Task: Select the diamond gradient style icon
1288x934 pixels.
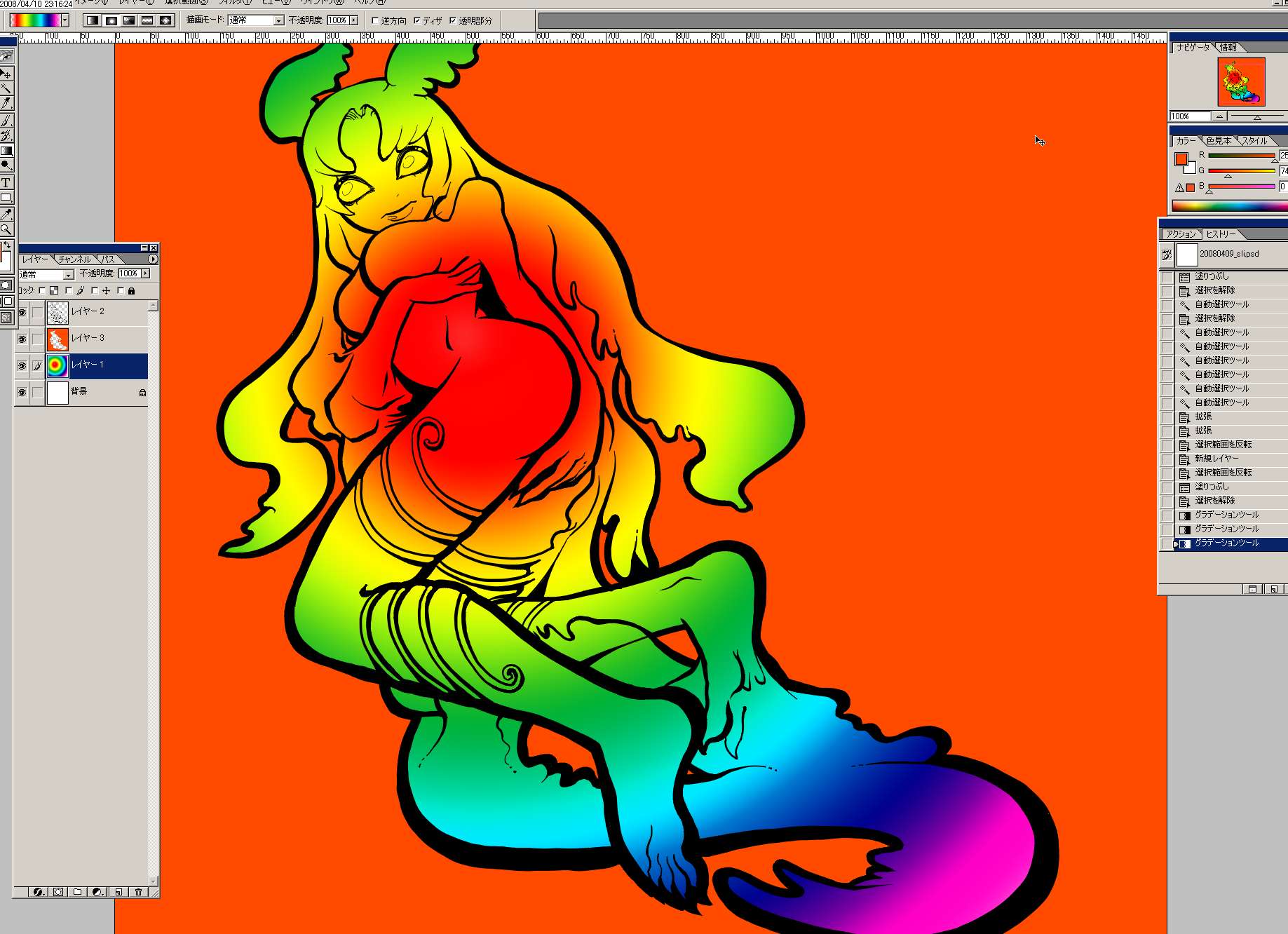Action: [165, 20]
